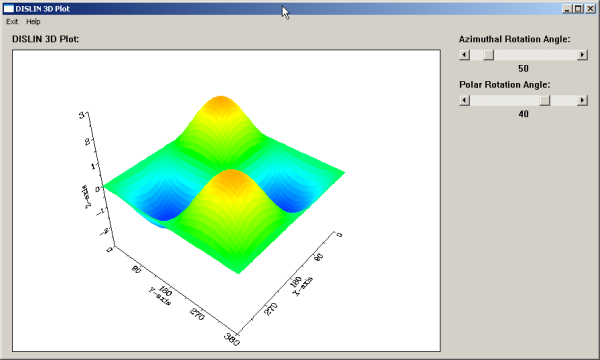Close the DISLIN 3D Plot window
Screen dimensions: 600x360
tap(590, 9)
